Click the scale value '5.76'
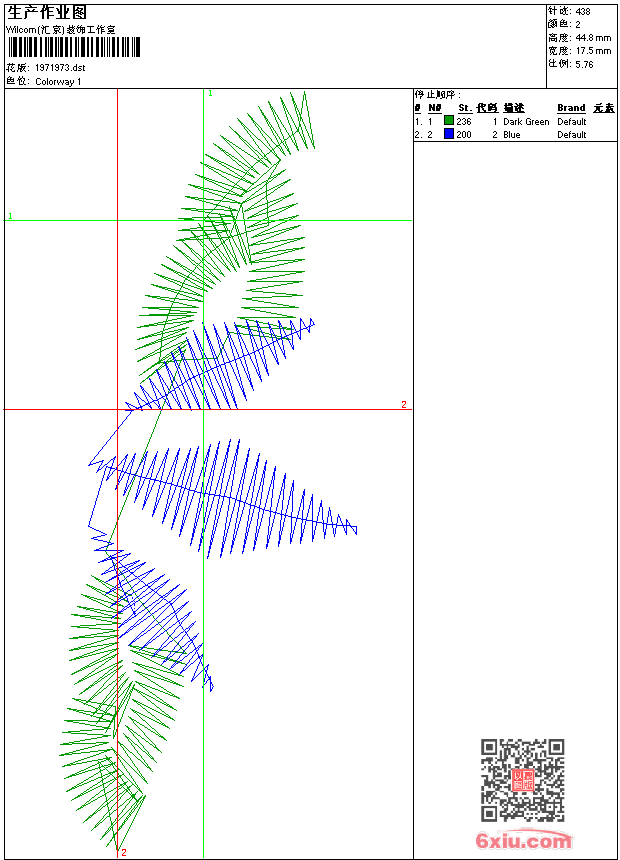 (584, 65)
